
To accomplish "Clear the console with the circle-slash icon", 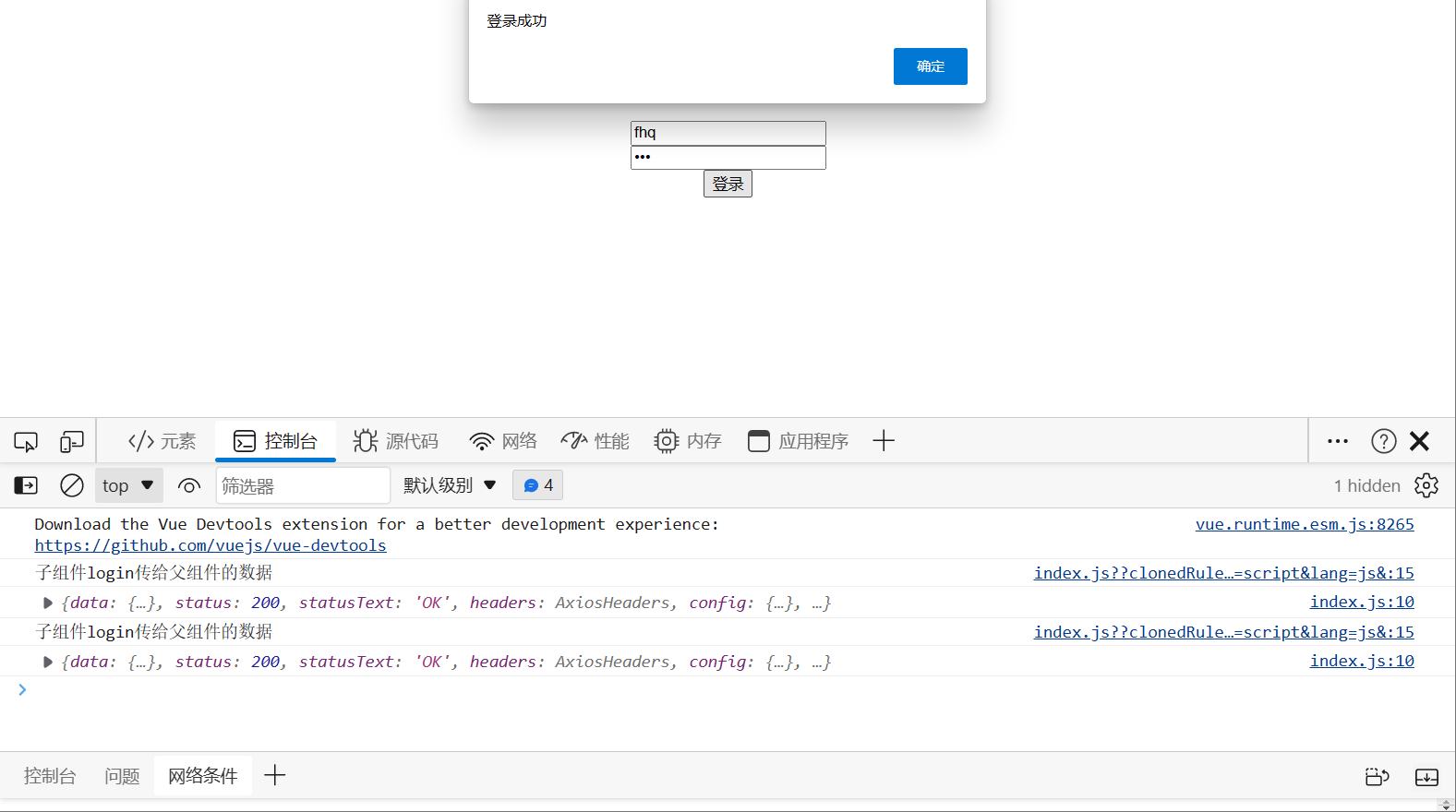I will tap(72, 485).
